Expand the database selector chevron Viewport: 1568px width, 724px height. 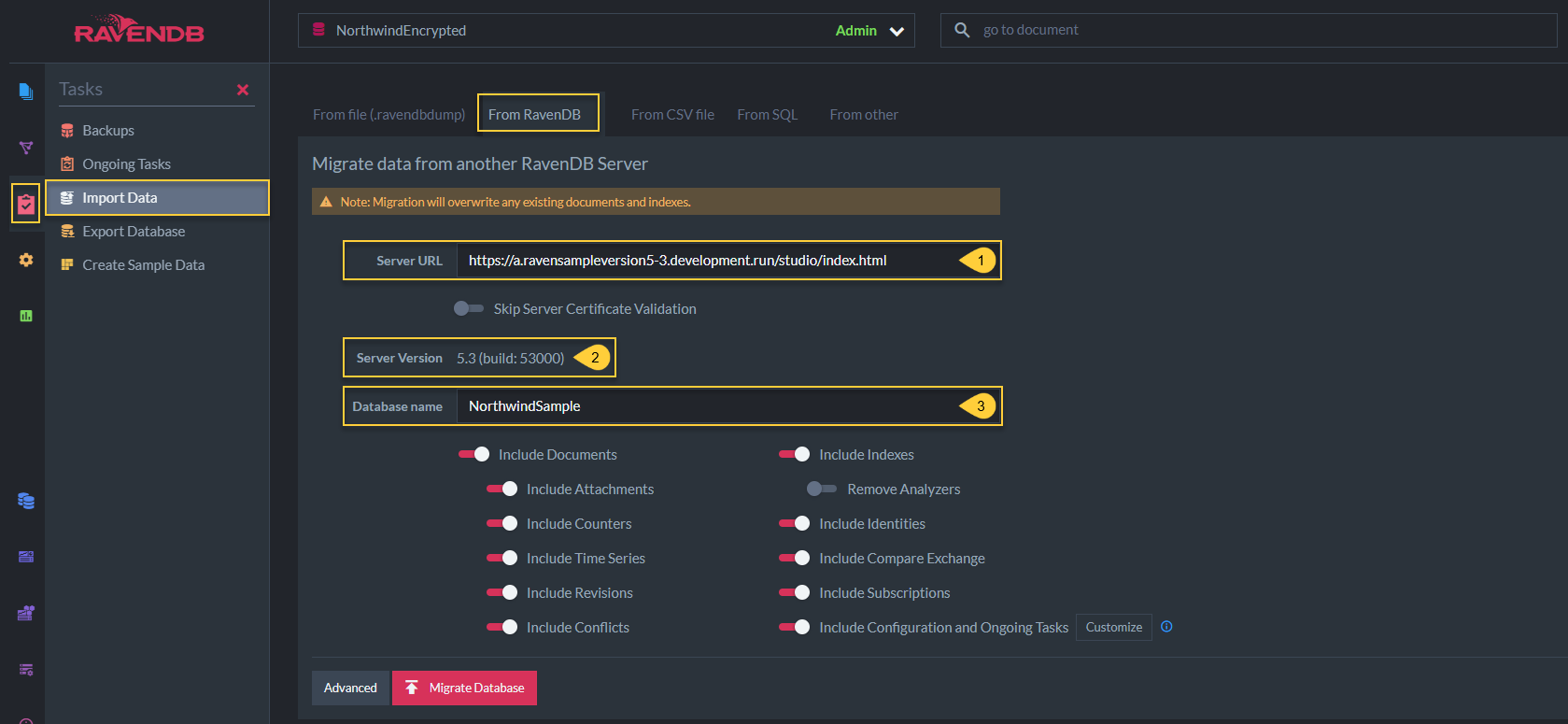897,31
